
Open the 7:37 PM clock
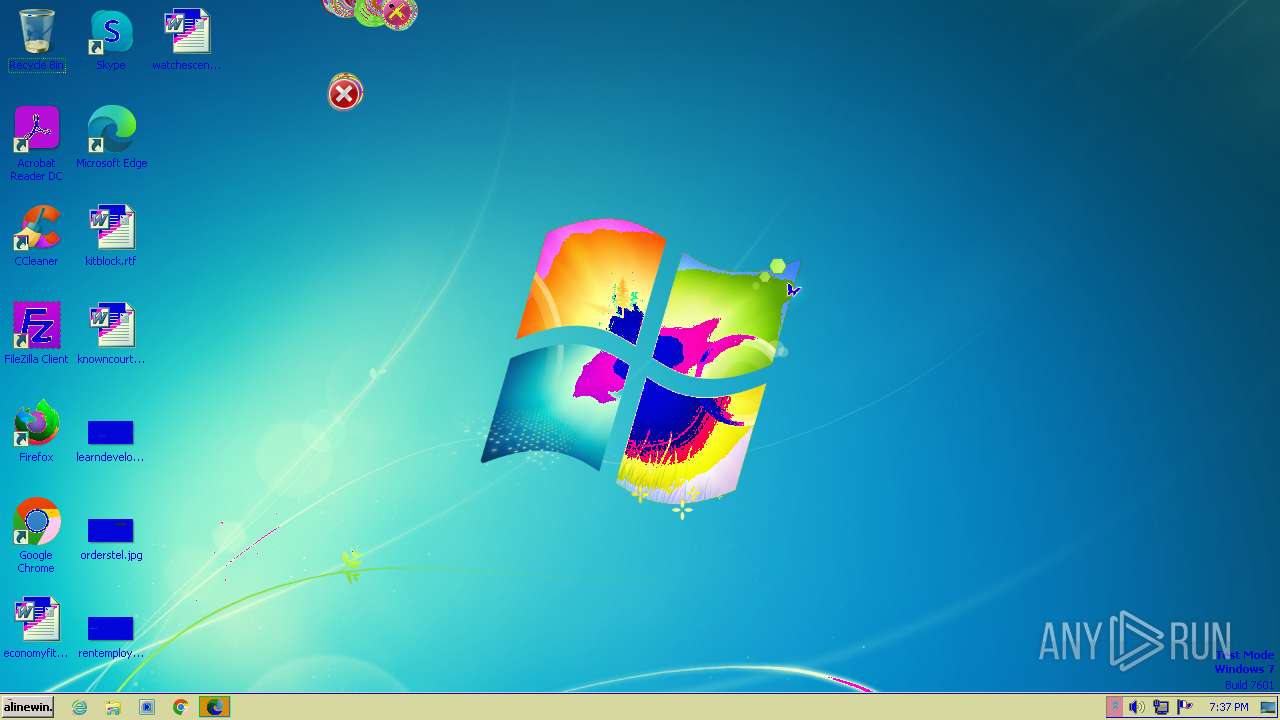click(x=1228, y=707)
